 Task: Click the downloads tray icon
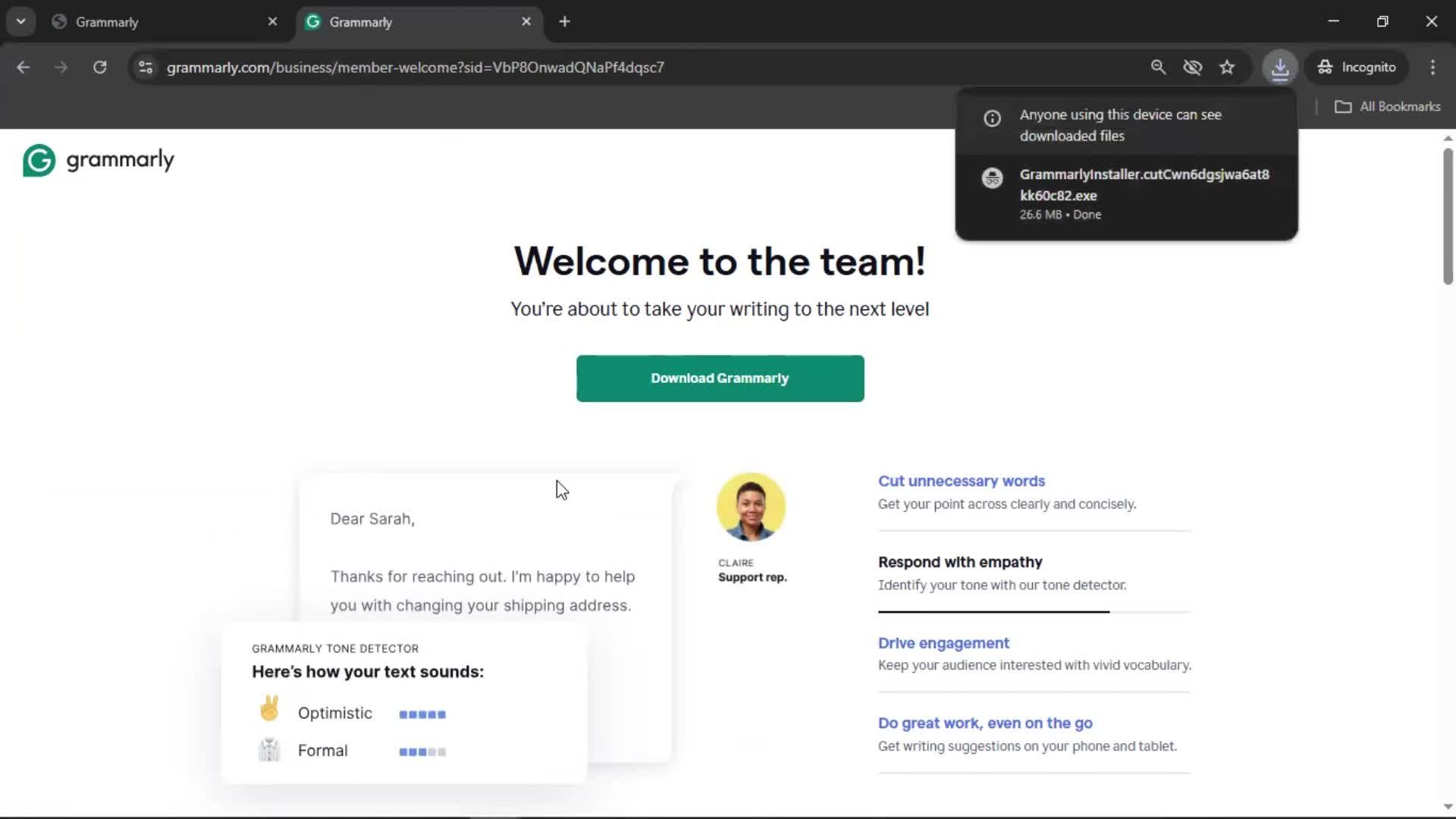1280,67
